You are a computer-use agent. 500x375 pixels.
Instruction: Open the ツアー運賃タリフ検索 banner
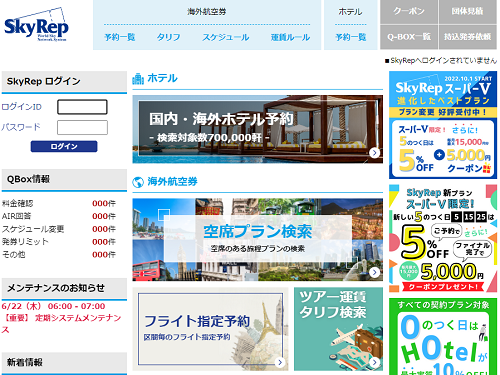click(x=338, y=329)
